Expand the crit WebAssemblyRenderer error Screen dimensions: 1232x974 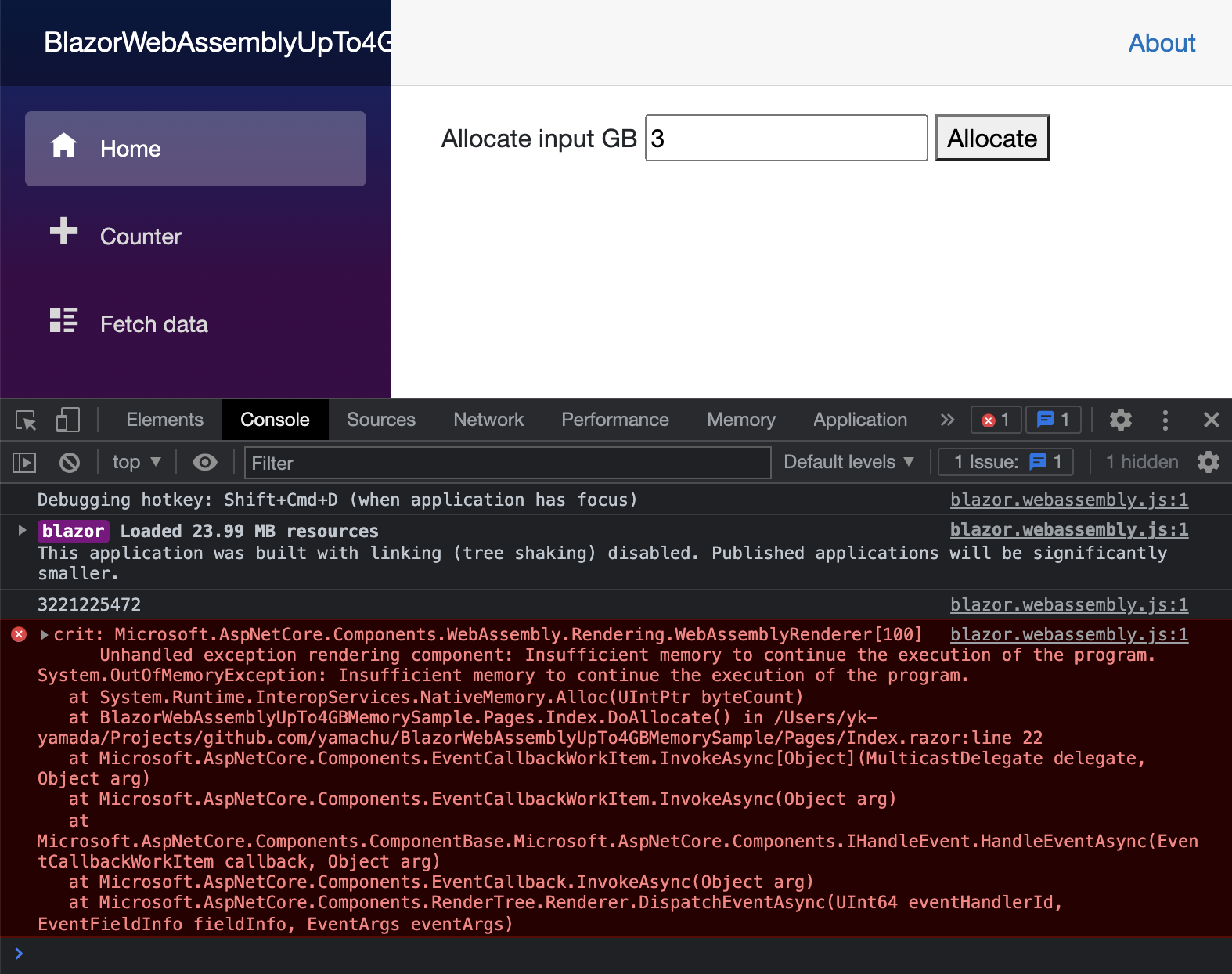coord(44,634)
